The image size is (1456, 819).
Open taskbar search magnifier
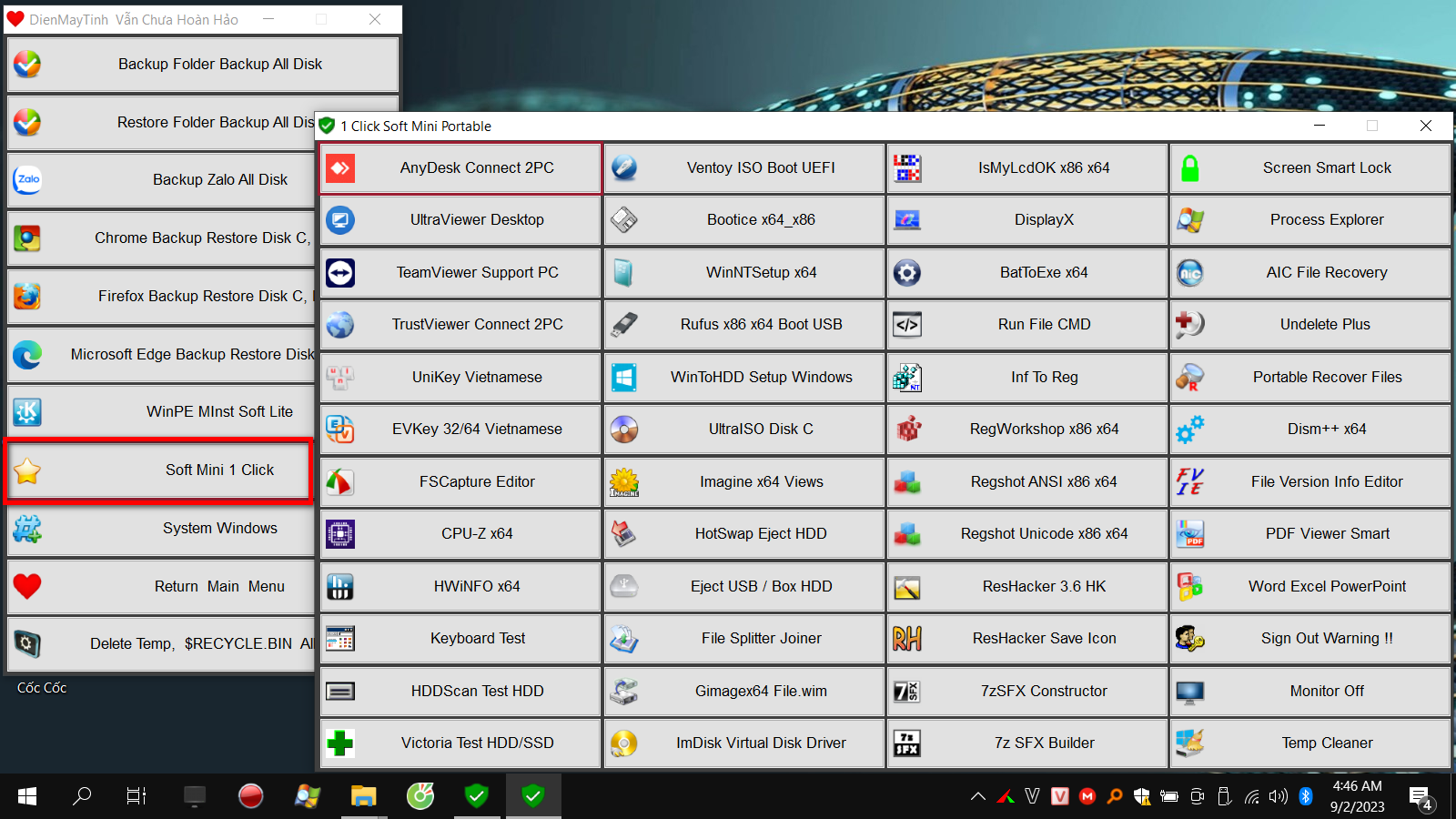[82, 797]
